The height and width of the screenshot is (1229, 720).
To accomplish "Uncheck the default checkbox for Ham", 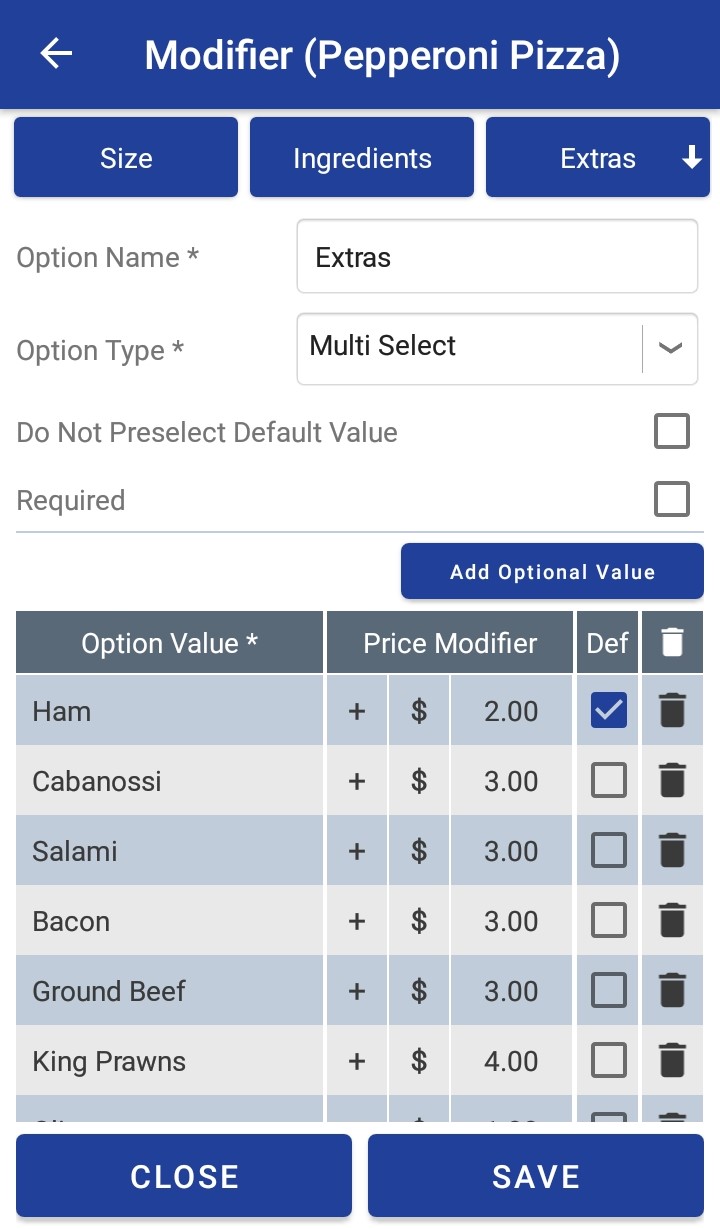I will [x=609, y=711].
